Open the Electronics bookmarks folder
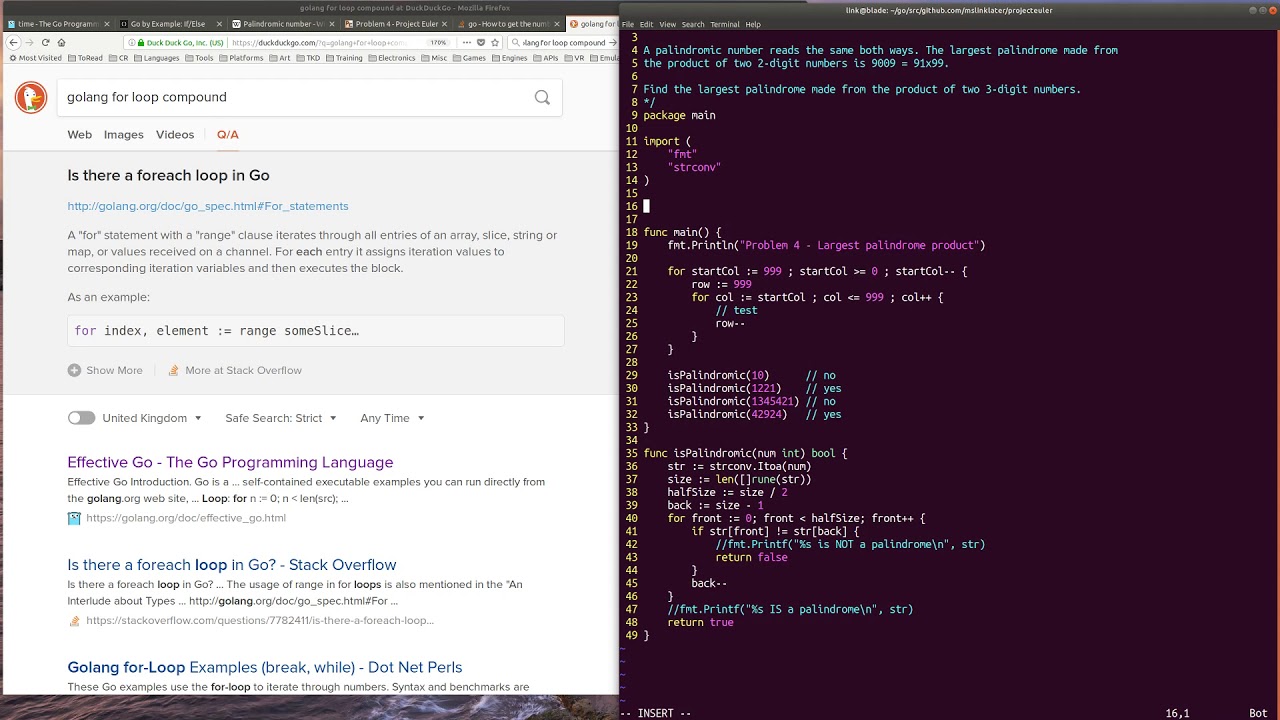This screenshot has height=720, width=1280. coord(391,58)
